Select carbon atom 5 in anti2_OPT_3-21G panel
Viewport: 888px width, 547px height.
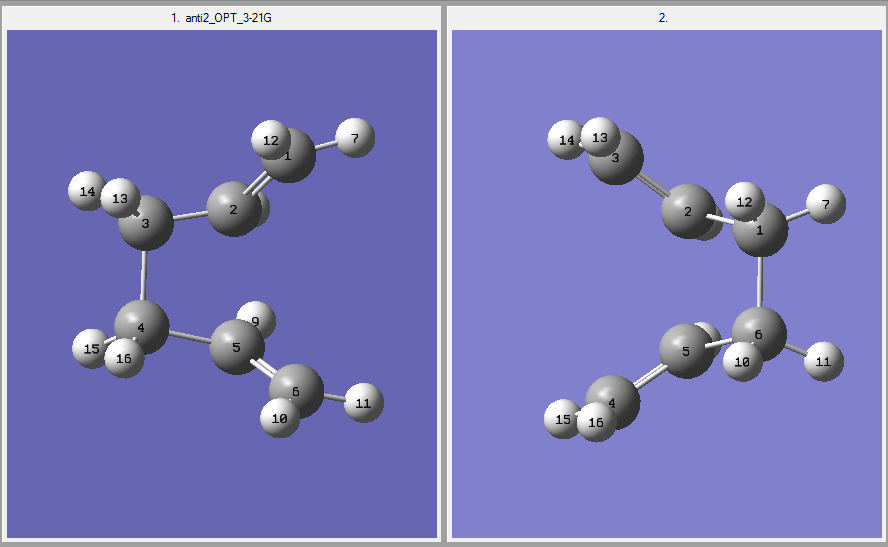(x=237, y=347)
